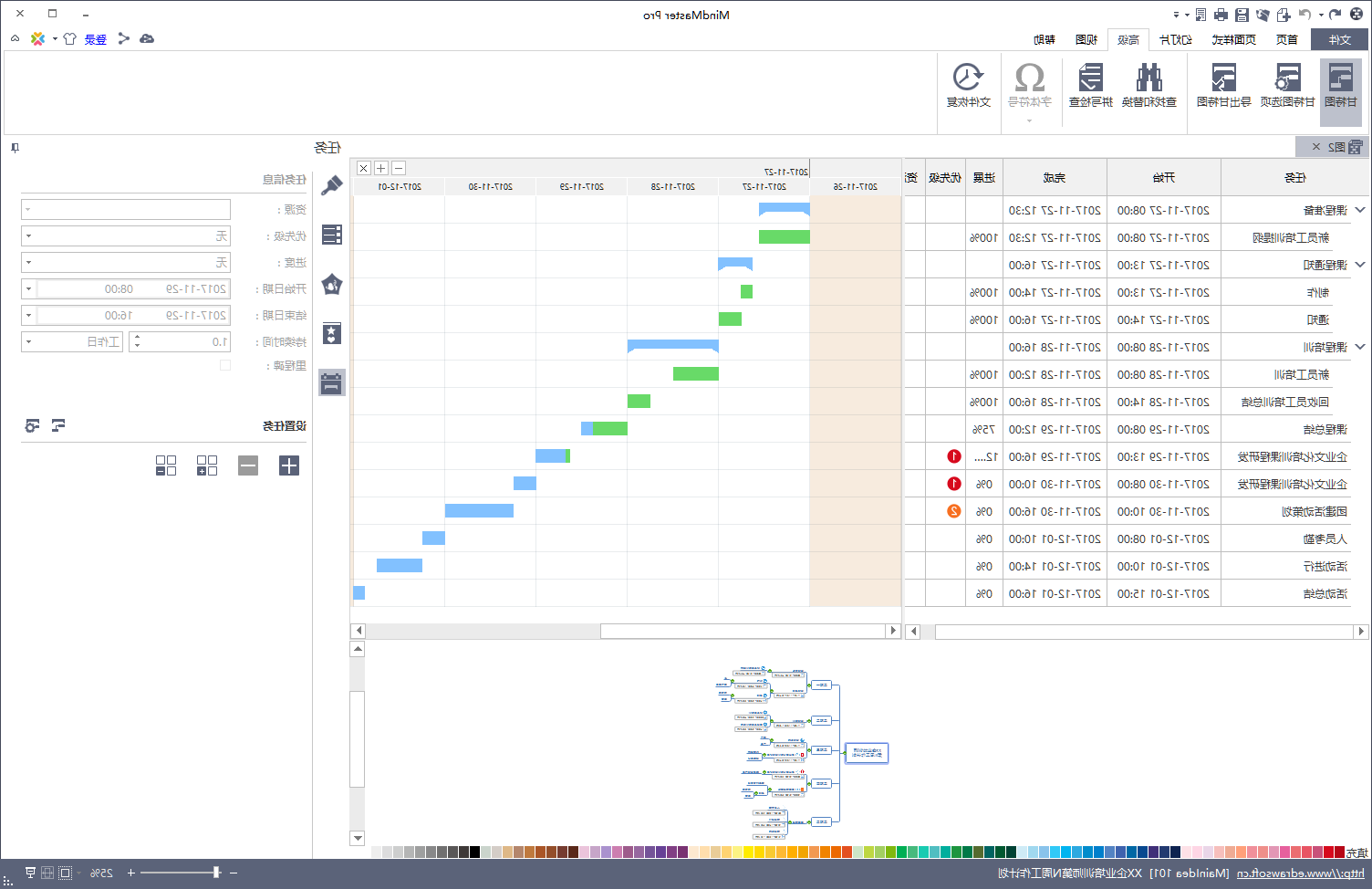The width and height of the screenshot is (1372, 889).
Task: Collapse the 课程培训 task group
Action: 1360,347
